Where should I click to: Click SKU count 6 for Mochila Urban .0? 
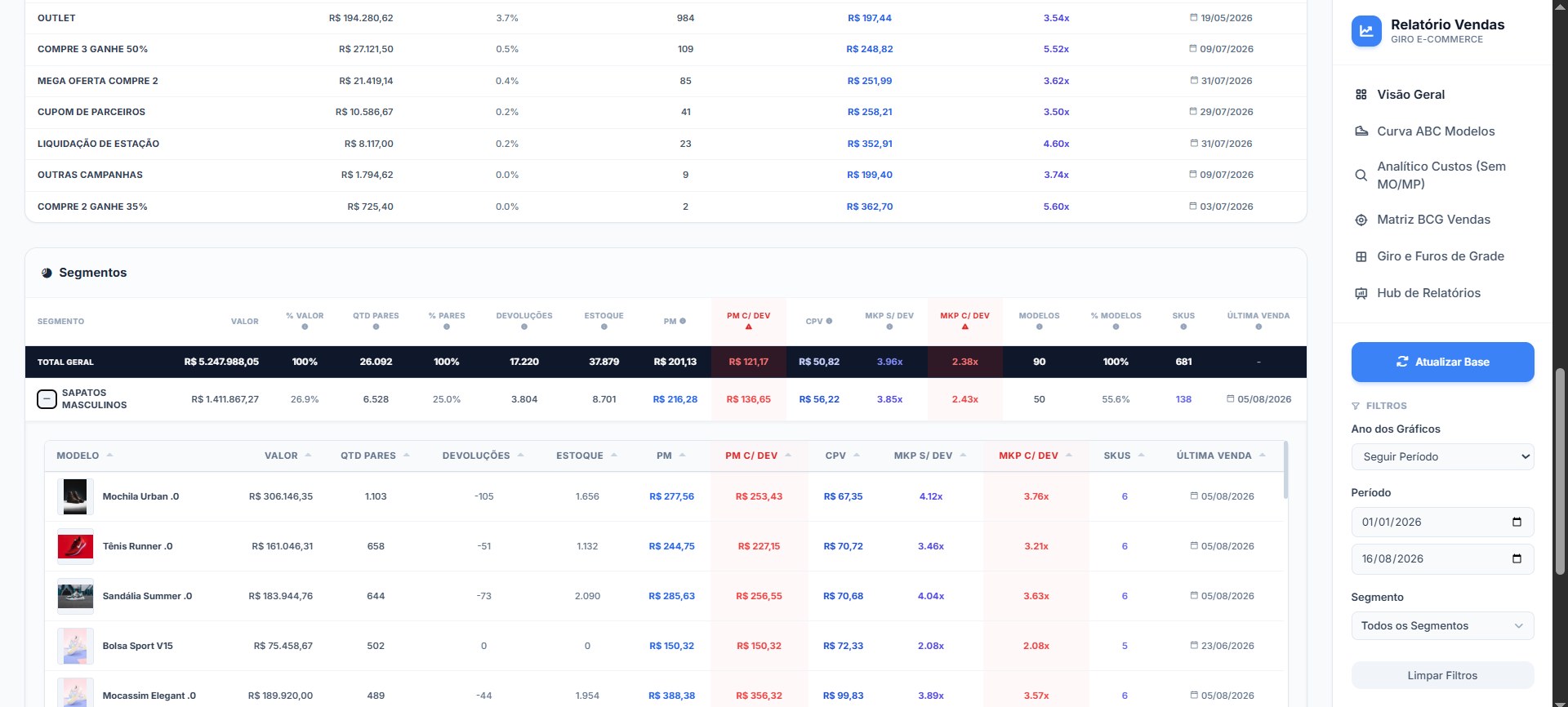click(x=1125, y=496)
